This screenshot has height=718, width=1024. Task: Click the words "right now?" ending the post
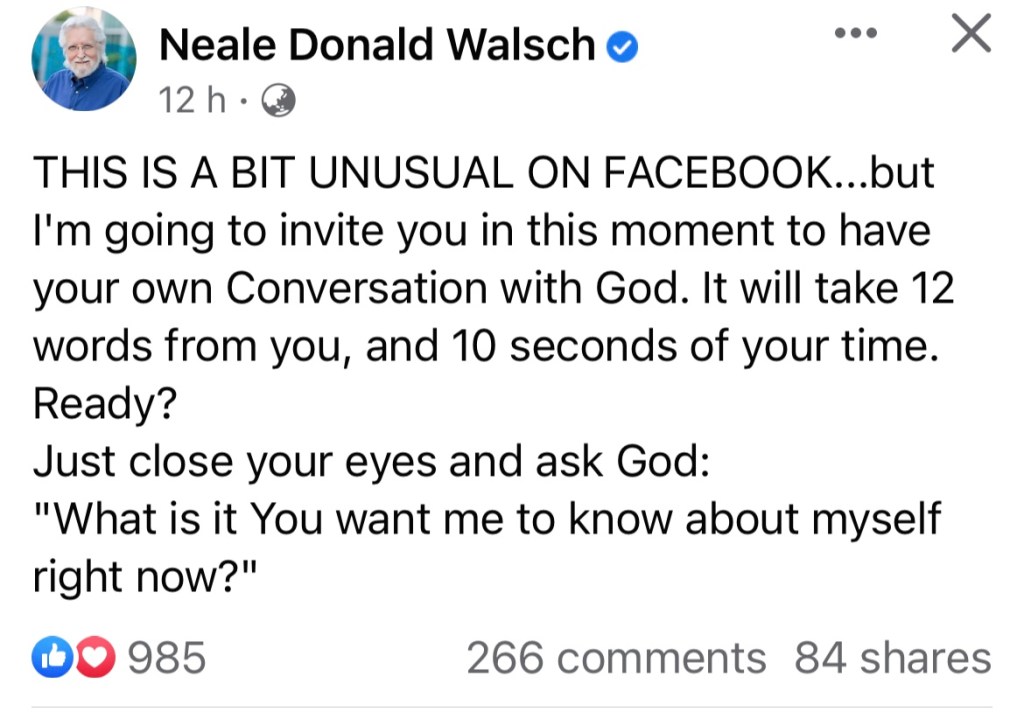pos(146,577)
